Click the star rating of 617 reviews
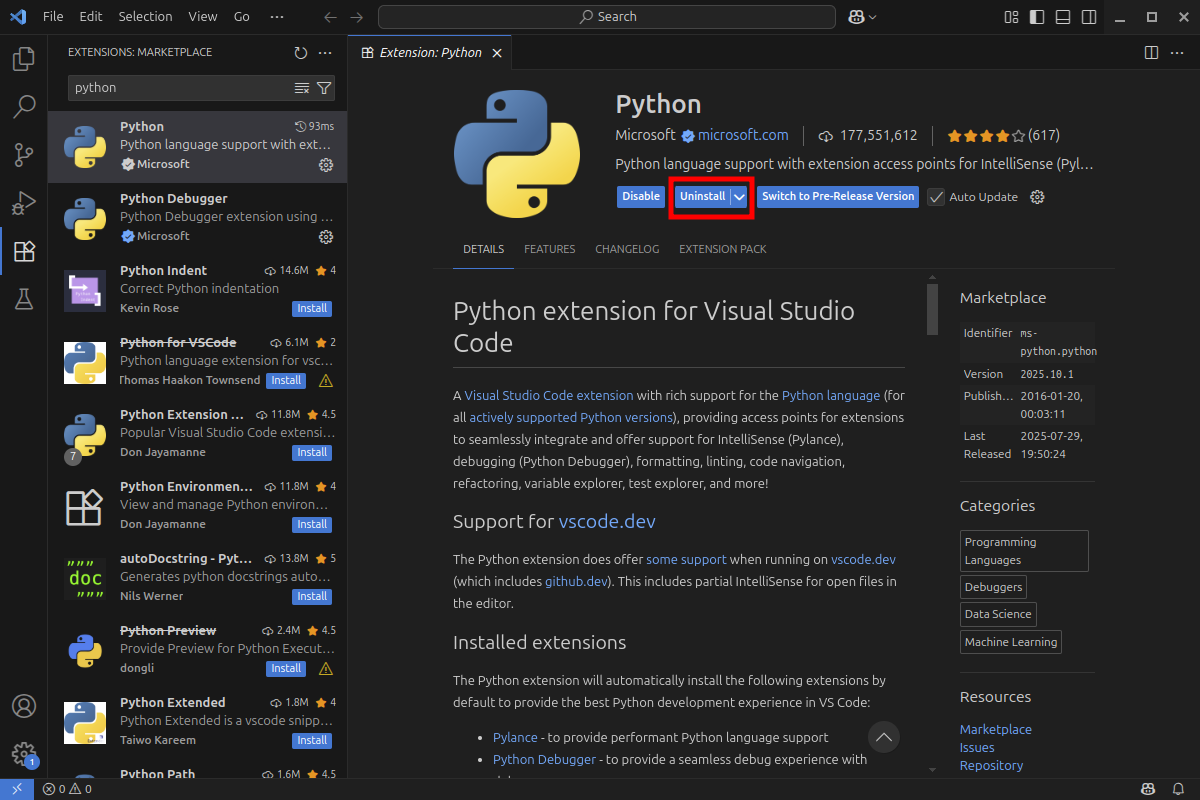 click(x=1003, y=135)
